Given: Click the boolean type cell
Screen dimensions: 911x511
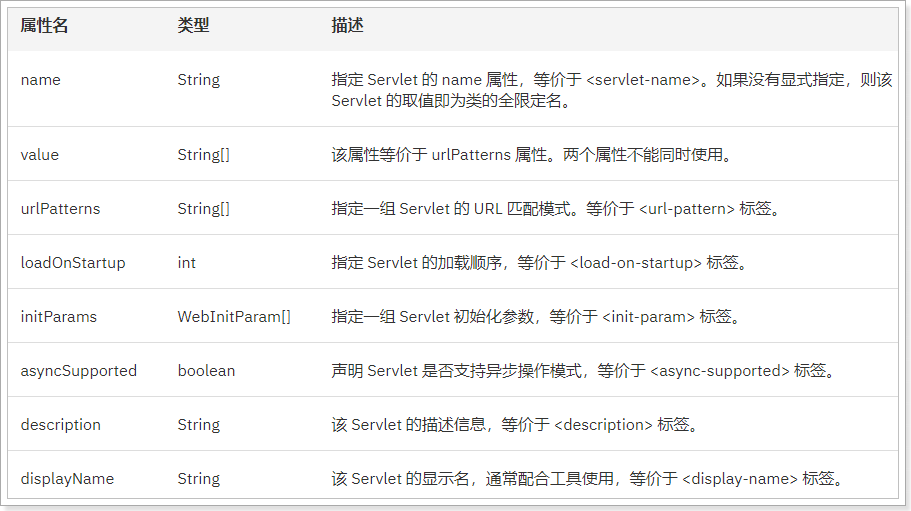Looking at the screenshot, I should pos(206,370).
